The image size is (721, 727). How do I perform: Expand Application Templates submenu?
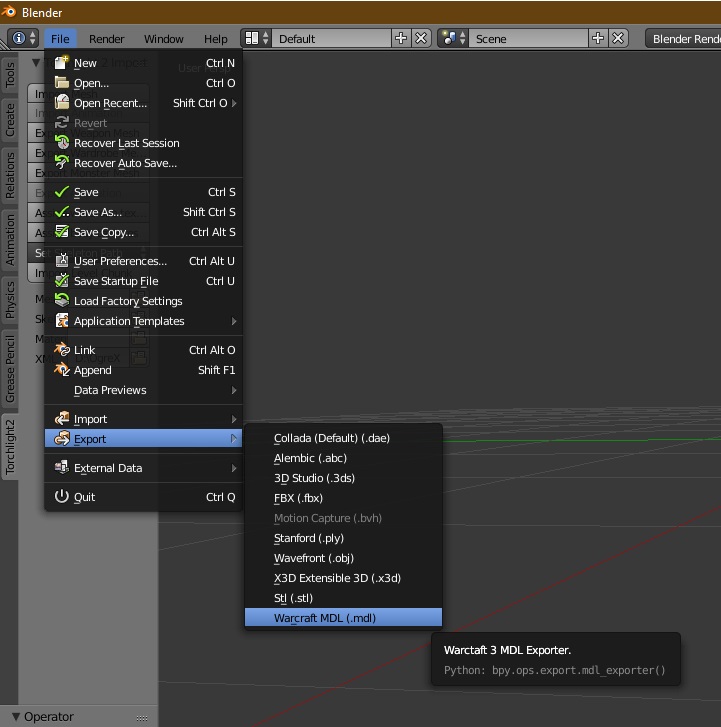[x=144, y=321]
